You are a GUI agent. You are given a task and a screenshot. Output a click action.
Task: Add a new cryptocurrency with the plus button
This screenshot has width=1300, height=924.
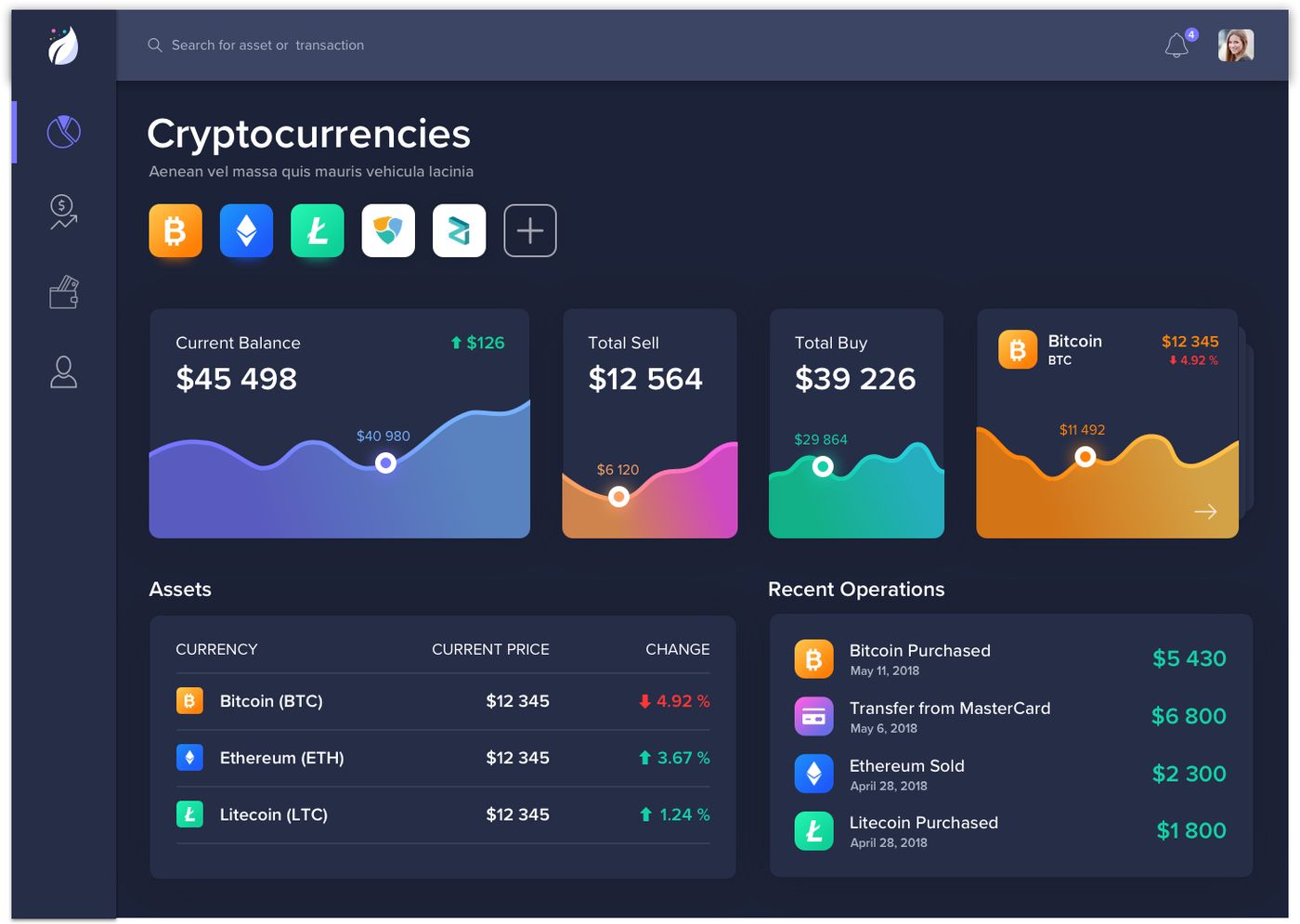point(530,230)
